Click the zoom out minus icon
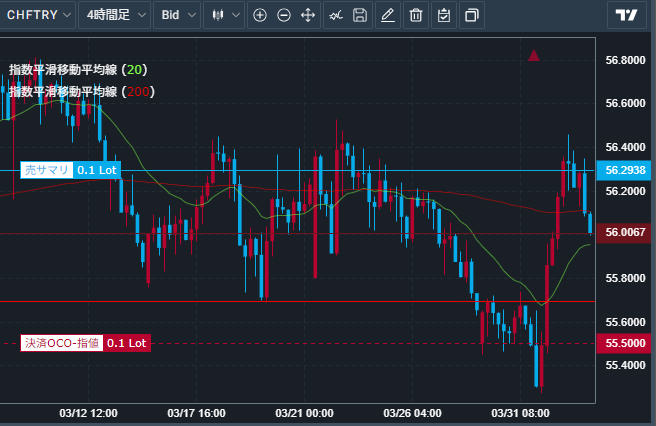This screenshot has height=426, width=656. pos(284,15)
